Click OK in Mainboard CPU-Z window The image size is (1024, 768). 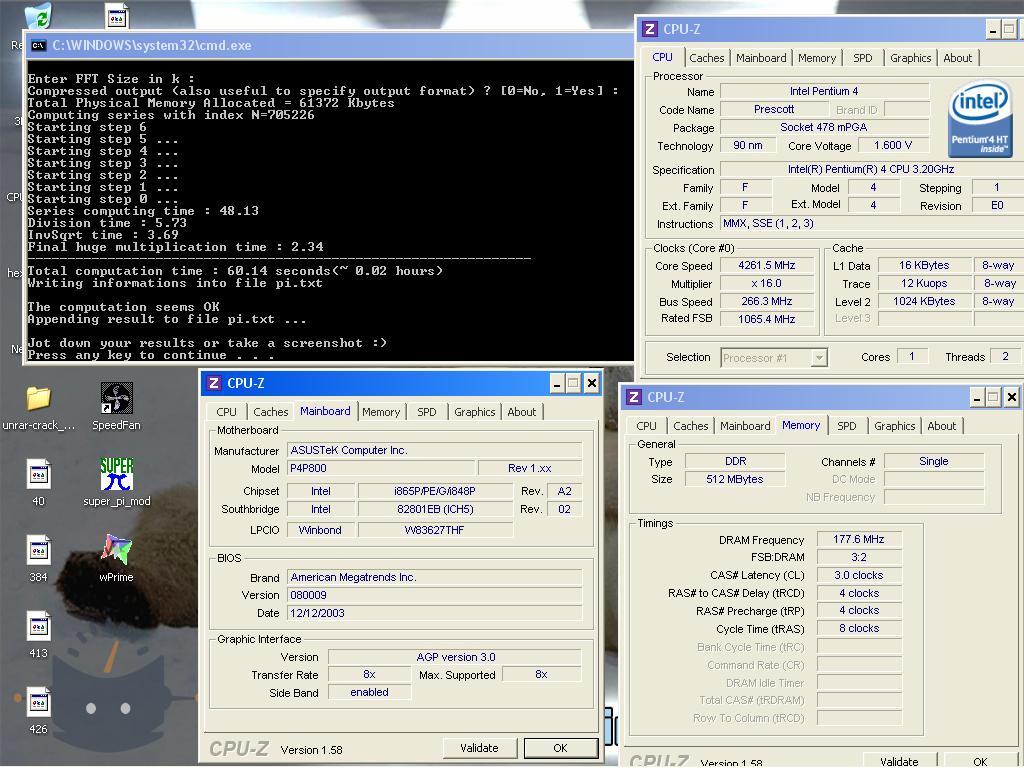[560, 748]
